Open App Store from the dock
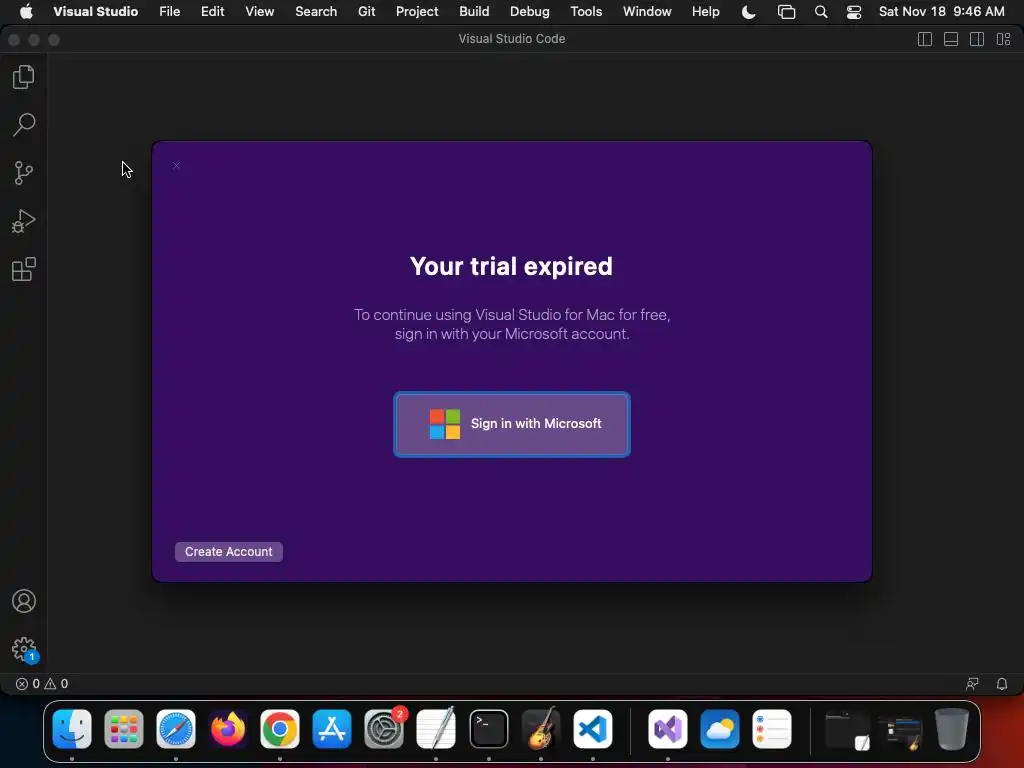The width and height of the screenshot is (1024, 768). click(x=332, y=729)
